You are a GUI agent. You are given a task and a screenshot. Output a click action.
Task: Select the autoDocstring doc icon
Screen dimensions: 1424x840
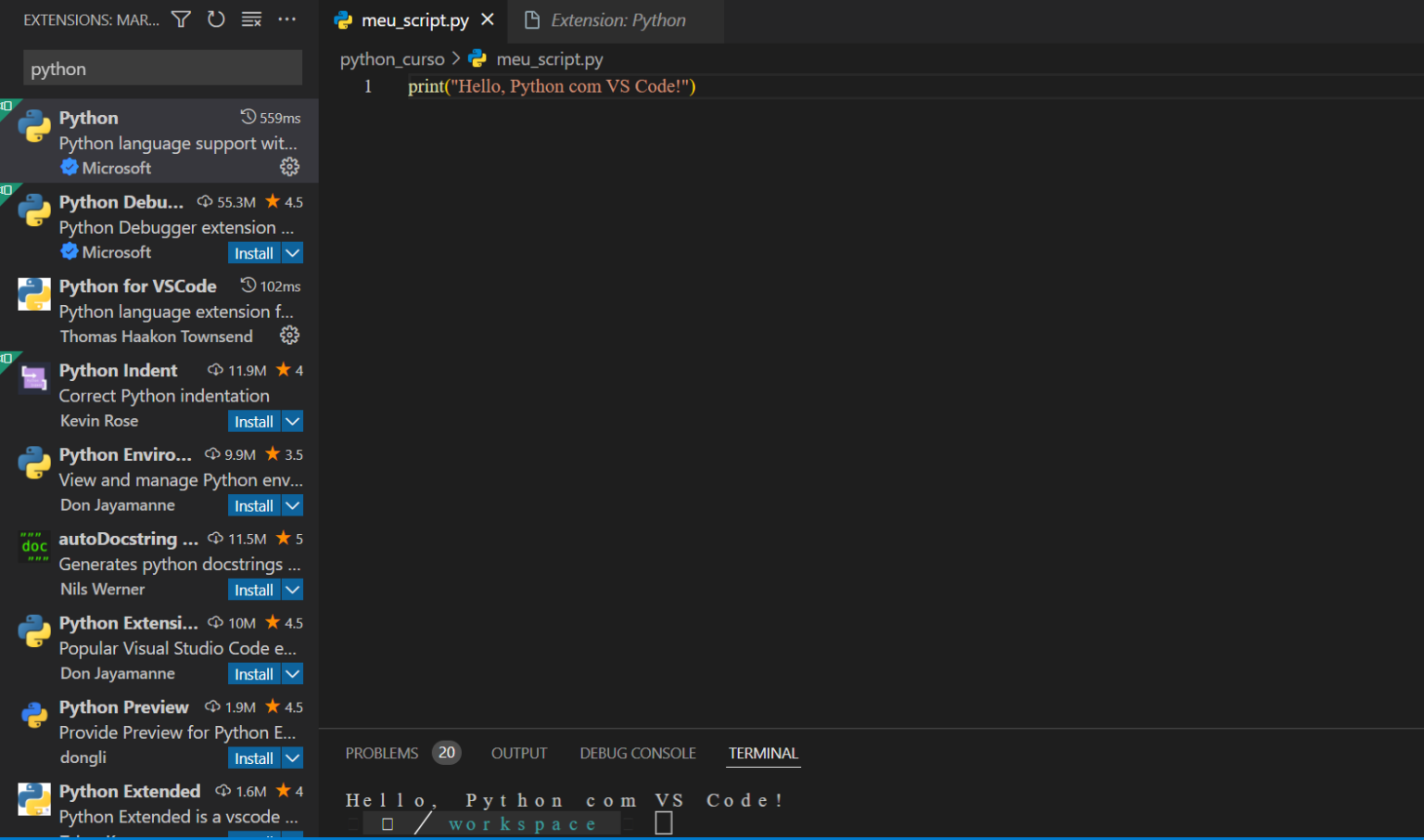tap(34, 547)
